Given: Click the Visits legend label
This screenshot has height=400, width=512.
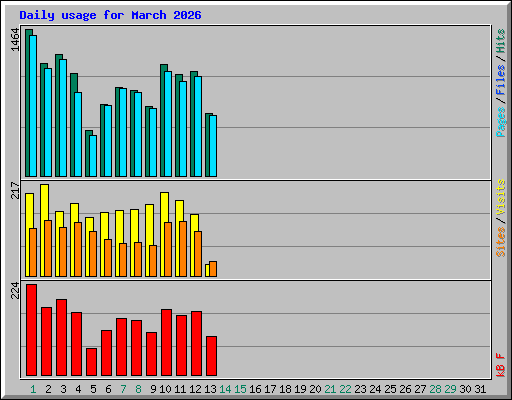Looking at the screenshot, I should coord(501,197).
